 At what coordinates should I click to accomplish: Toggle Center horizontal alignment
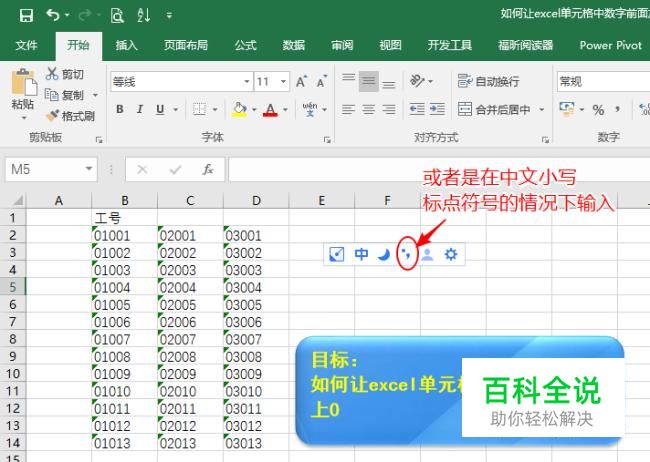click(x=369, y=109)
